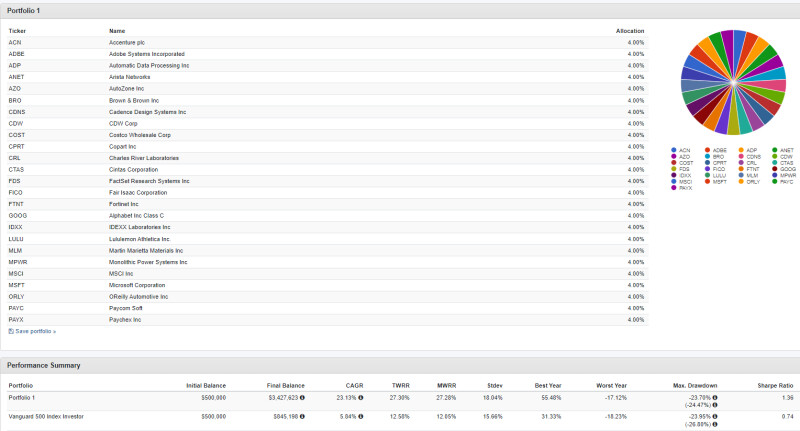Select Lululemon Athletica Inc name cell
The image size is (800, 431).
pos(139,239)
